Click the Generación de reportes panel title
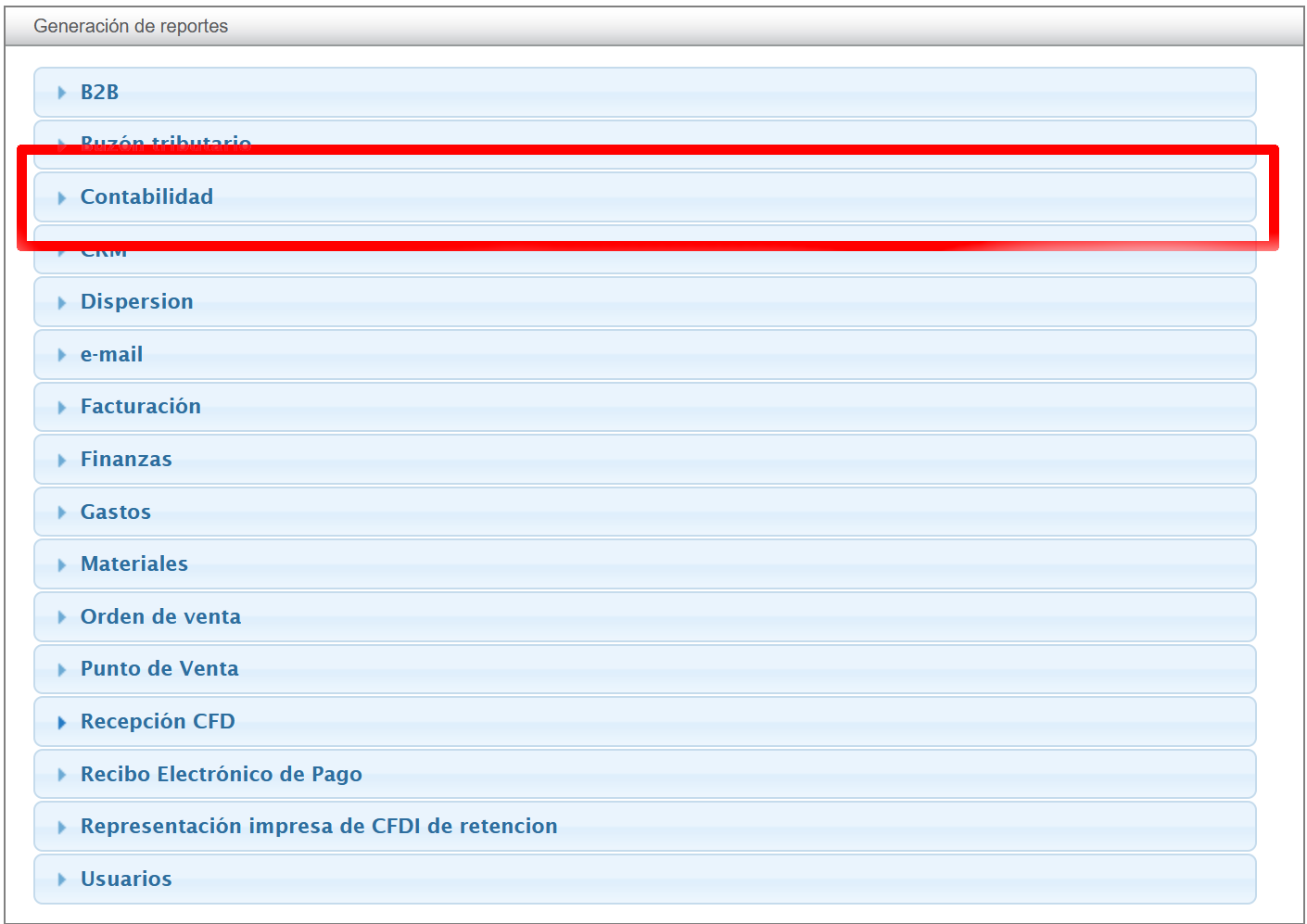Screen dimensions: 1307x924 point(131,26)
